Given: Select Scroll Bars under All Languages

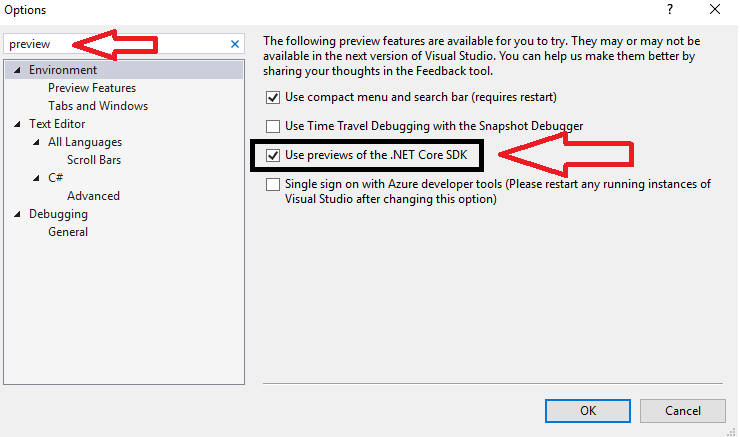Looking at the screenshot, I should (x=94, y=160).
